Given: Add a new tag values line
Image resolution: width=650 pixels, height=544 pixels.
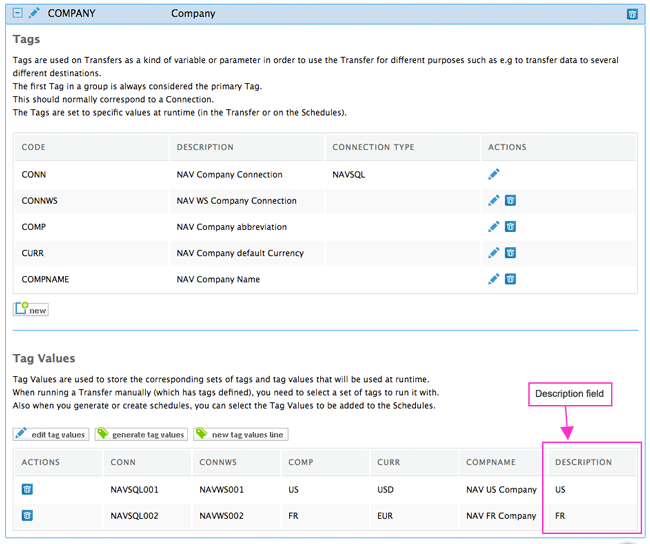Looking at the screenshot, I should [x=240, y=434].
